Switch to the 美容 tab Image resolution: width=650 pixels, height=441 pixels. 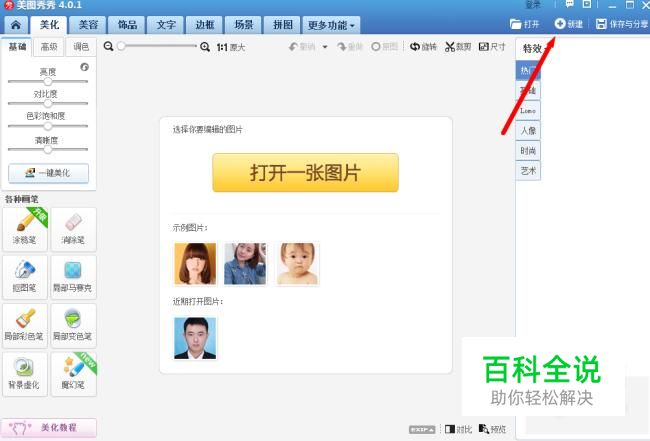pos(88,25)
